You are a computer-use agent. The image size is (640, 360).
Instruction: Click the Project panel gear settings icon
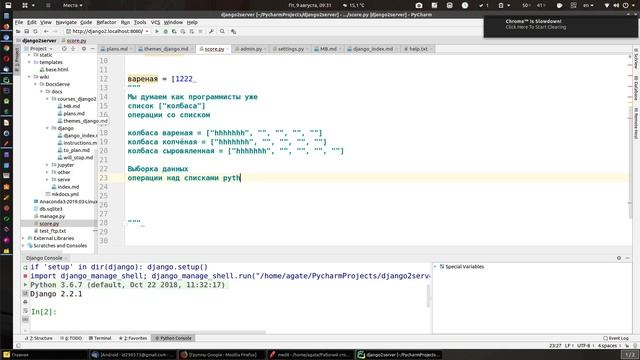click(84, 49)
